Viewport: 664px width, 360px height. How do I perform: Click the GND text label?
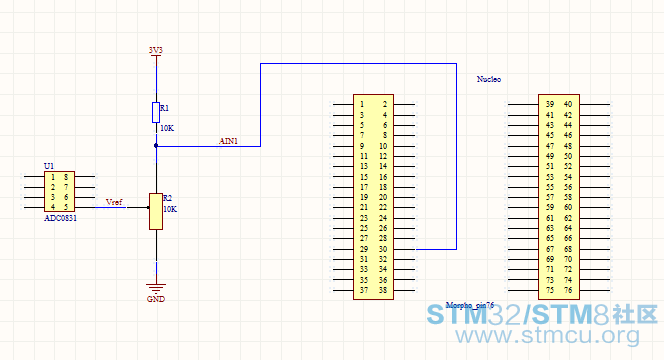pyautogui.click(x=155, y=299)
